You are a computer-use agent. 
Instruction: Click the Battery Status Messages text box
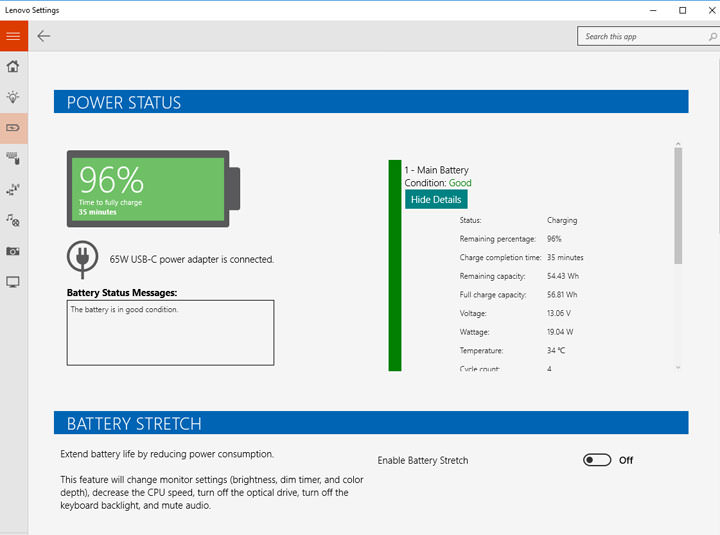tap(170, 333)
